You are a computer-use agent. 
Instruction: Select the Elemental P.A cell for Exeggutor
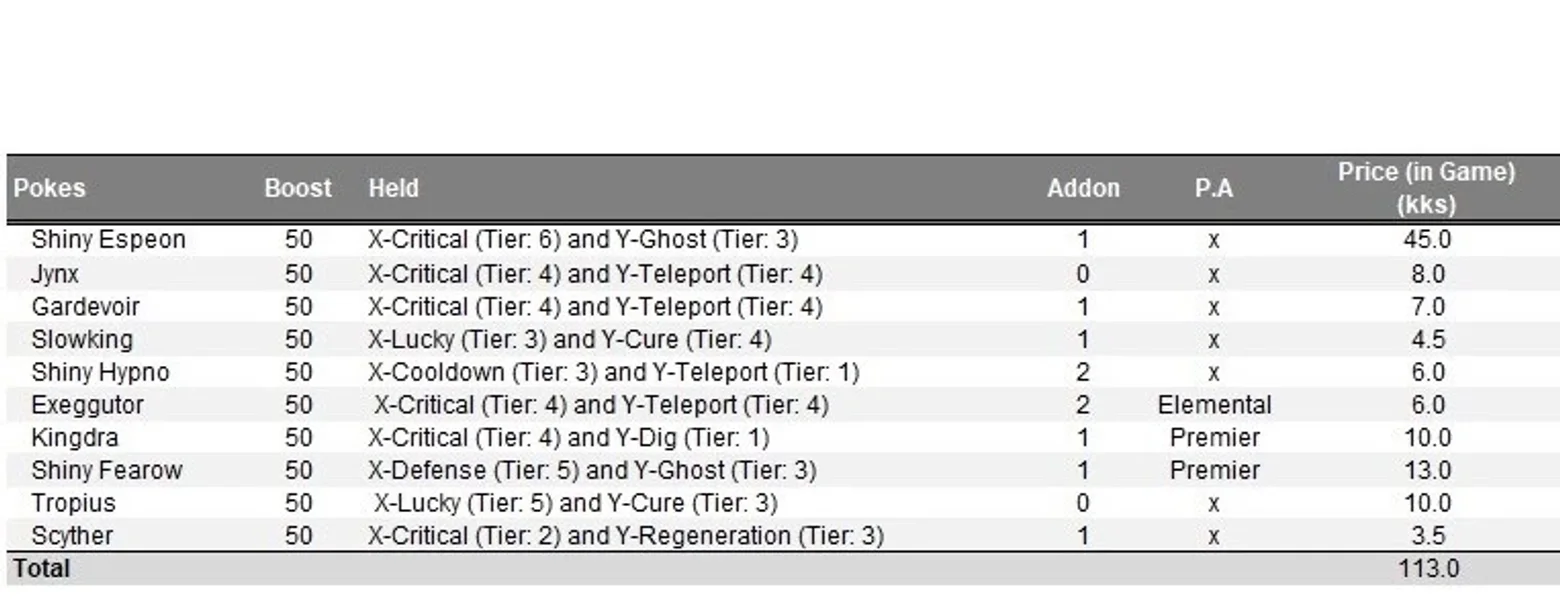(x=1214, y=405)
